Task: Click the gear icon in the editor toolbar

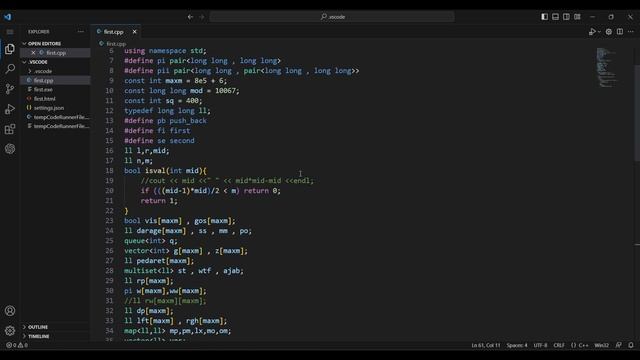Action: [x=609, y=32]
